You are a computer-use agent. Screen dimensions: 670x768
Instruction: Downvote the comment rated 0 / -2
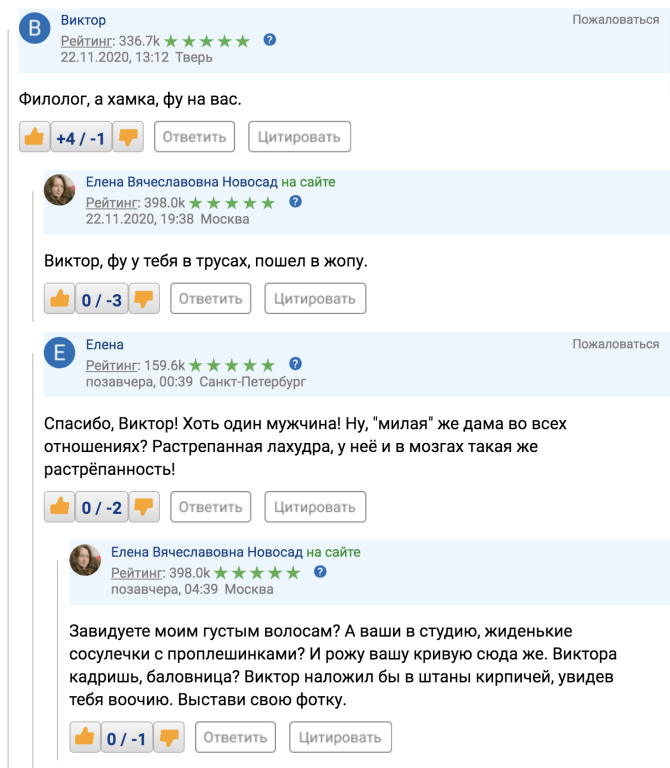tap(144, 507)
